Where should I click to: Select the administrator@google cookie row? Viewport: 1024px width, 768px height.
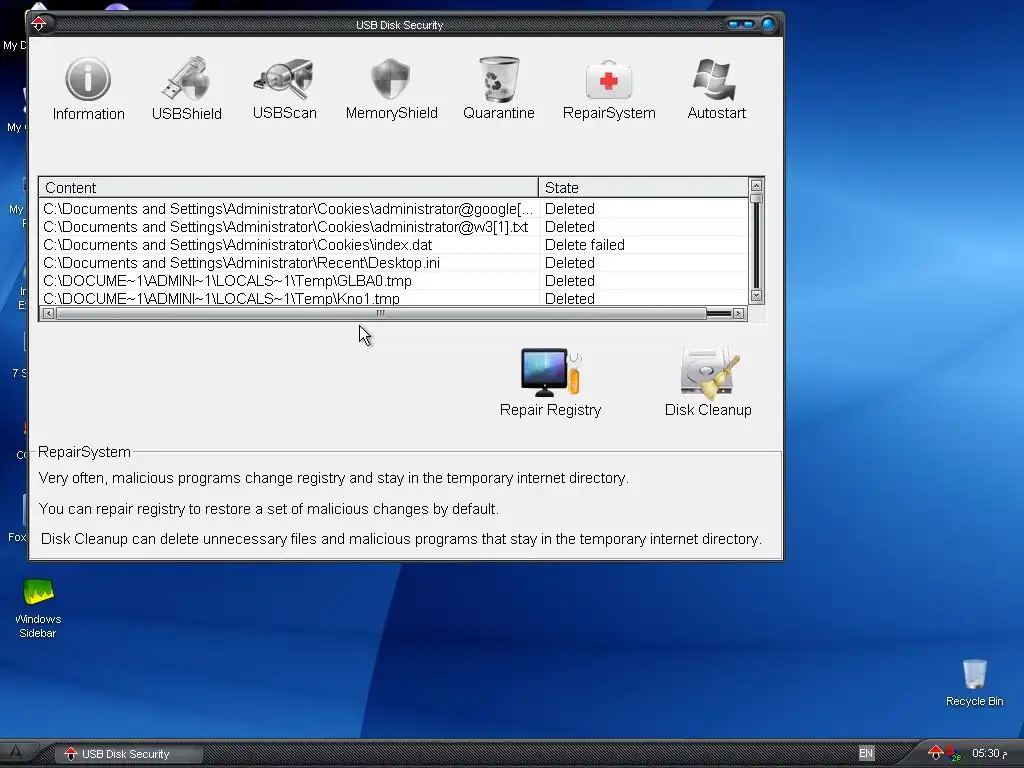(x=393, y=209)
